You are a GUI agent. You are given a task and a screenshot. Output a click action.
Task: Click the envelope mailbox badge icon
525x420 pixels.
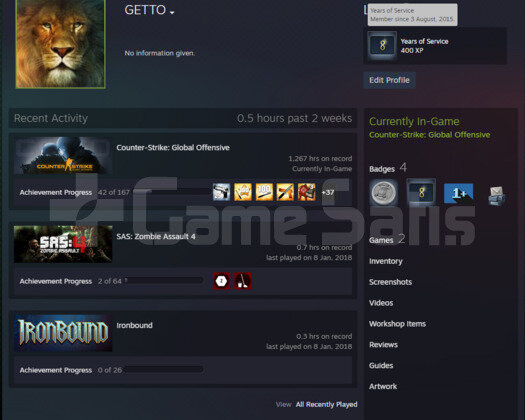coord(497,196)
